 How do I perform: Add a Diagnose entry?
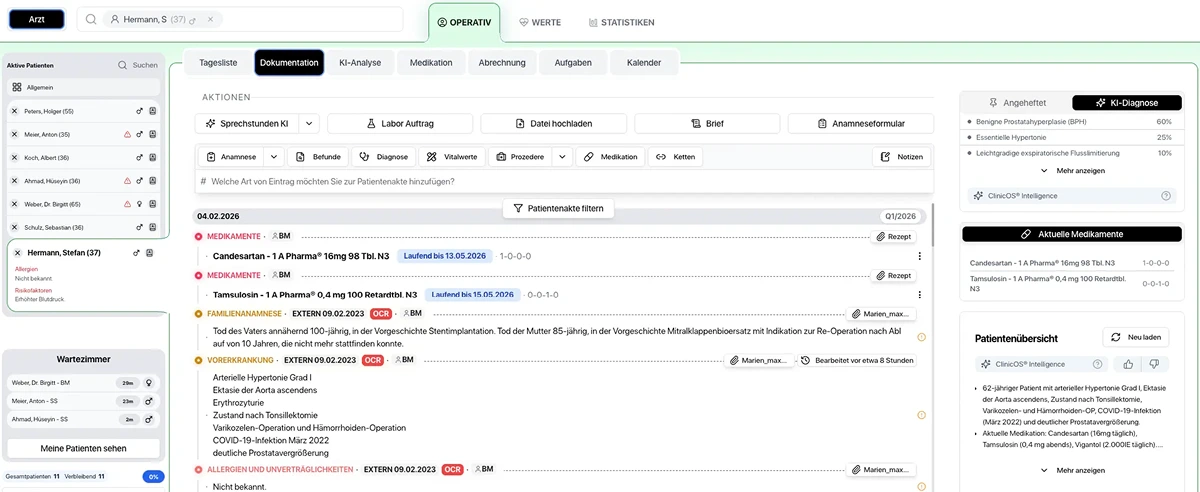(x=383, y=157)
